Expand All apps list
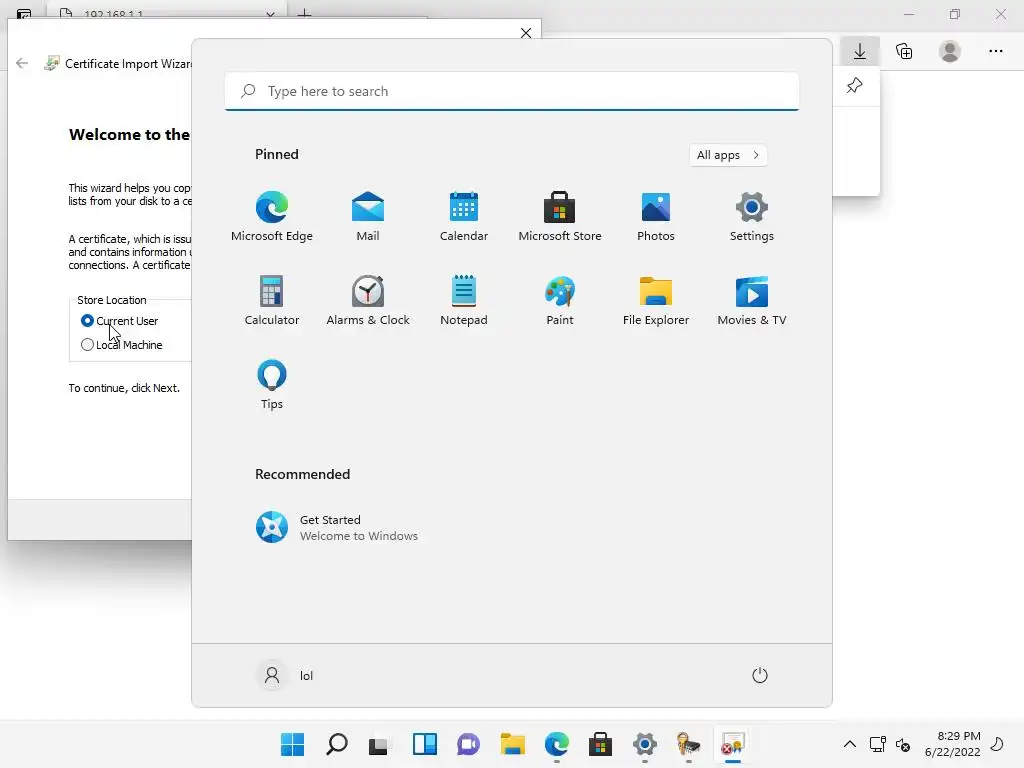The width and height of the screenshot is (1024, 768). coord(728,155)
